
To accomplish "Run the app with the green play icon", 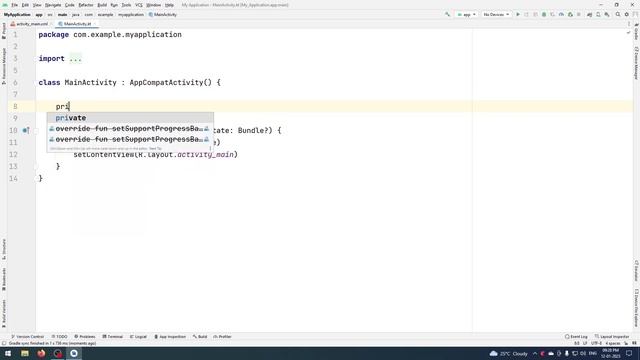I will pyautogui.click(x=518, y=15).
